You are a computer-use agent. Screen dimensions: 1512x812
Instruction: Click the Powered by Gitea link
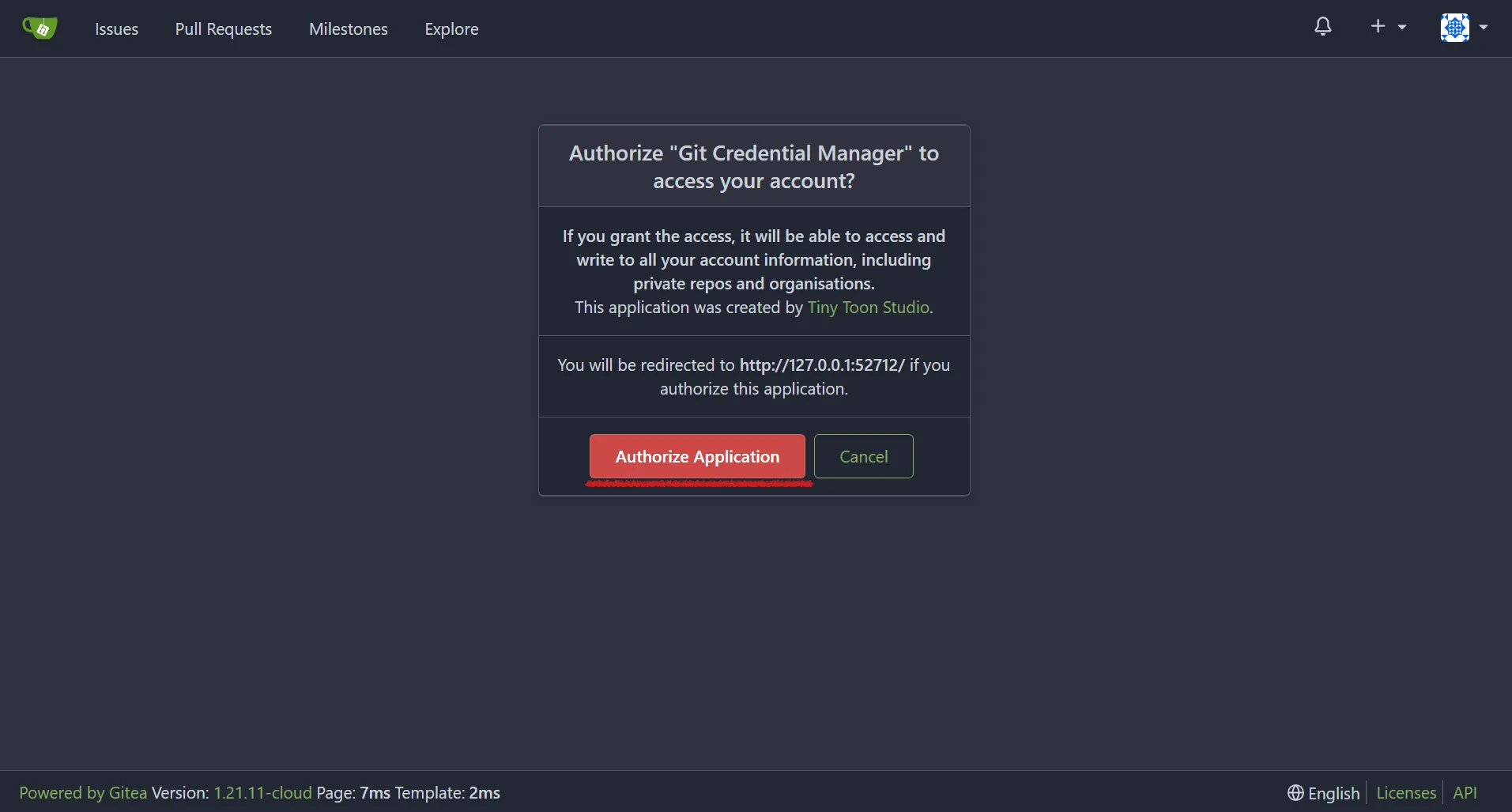point(82,793)
